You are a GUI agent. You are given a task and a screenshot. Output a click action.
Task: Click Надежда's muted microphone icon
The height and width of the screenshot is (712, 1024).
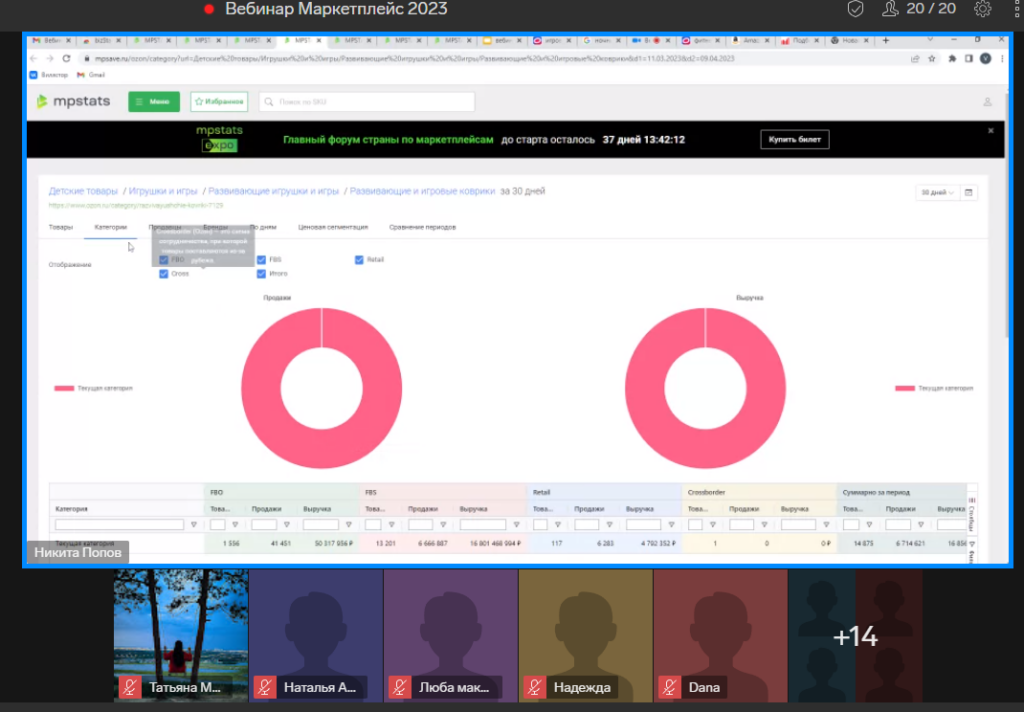[534, 687]
